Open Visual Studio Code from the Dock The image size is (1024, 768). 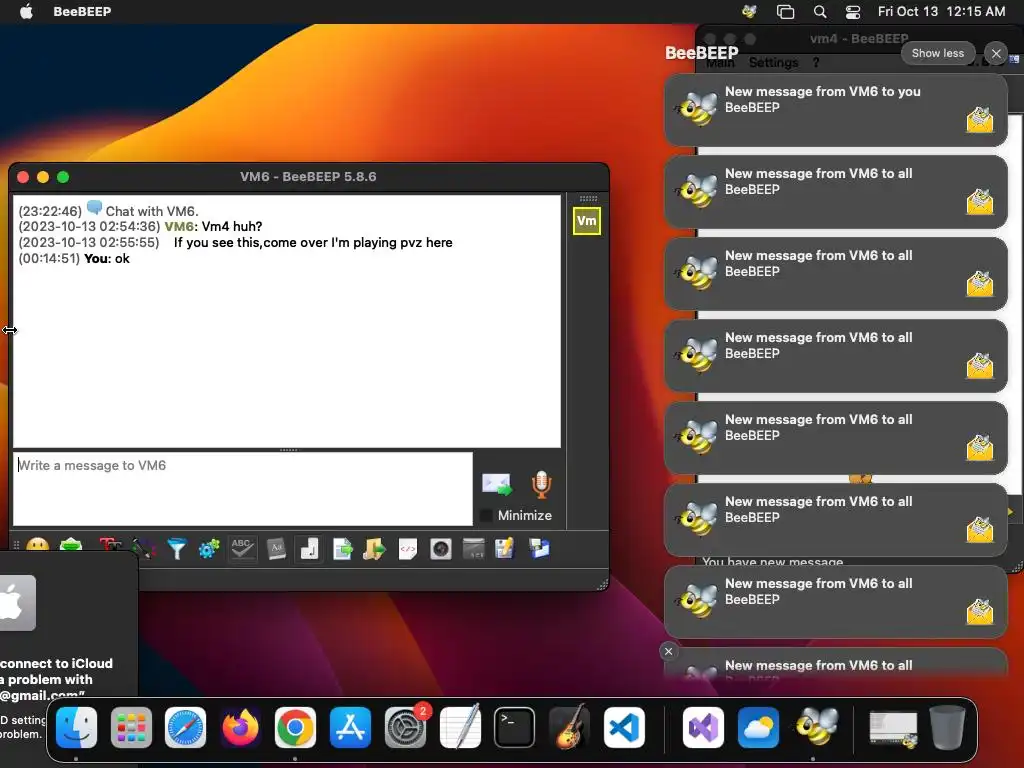[x=624, y=727]
